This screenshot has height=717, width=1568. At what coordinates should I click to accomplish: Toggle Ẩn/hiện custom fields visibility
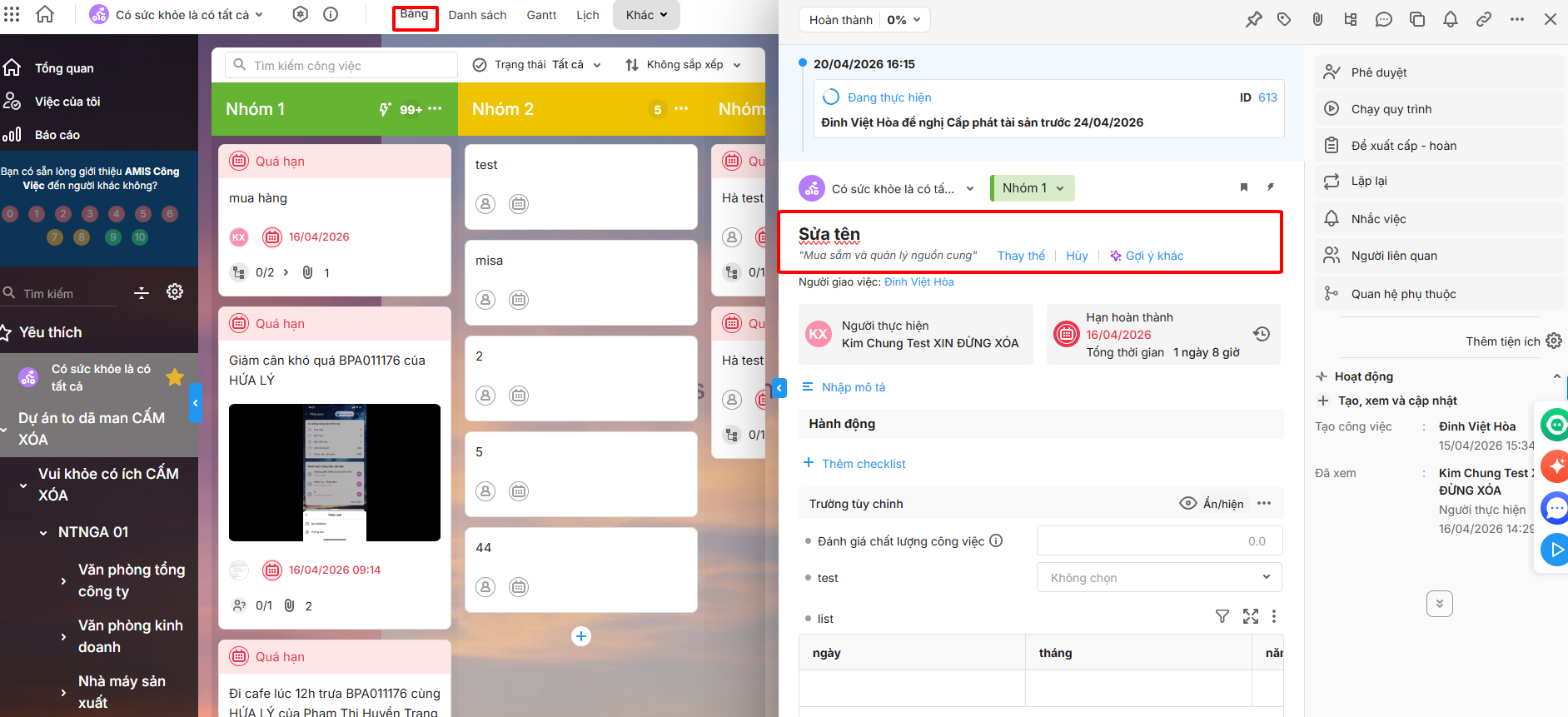click(x=1212, y=503)
